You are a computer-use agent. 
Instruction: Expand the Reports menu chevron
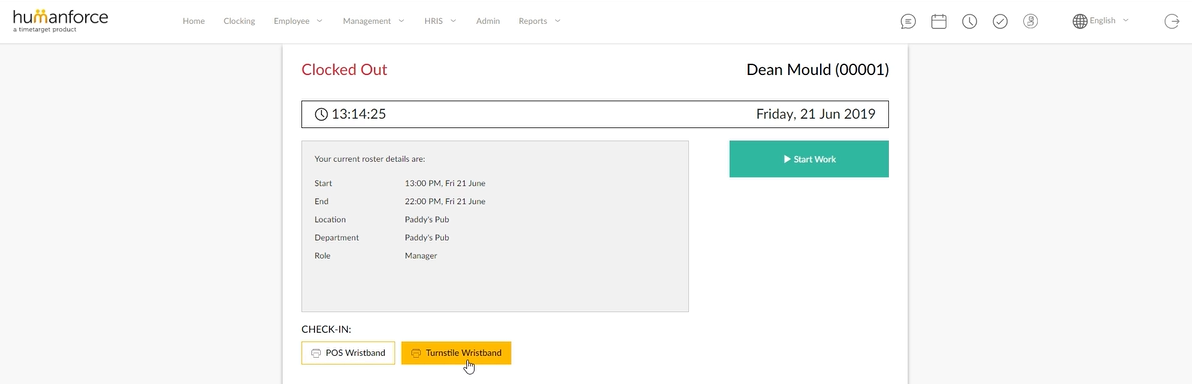pos(557,21)
